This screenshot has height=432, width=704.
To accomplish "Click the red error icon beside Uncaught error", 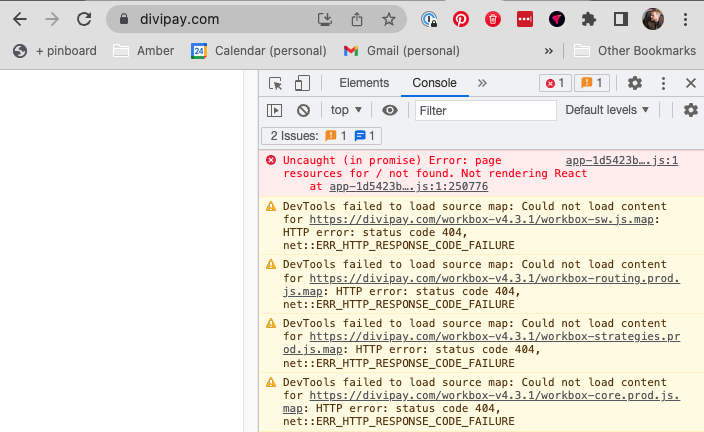I will pyautogui.click(x=271, y=160).
